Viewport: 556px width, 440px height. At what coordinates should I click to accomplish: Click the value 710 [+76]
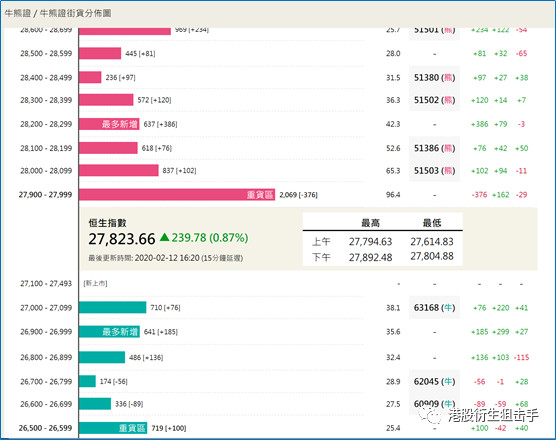pyautogui.click(x=165, y=308)
